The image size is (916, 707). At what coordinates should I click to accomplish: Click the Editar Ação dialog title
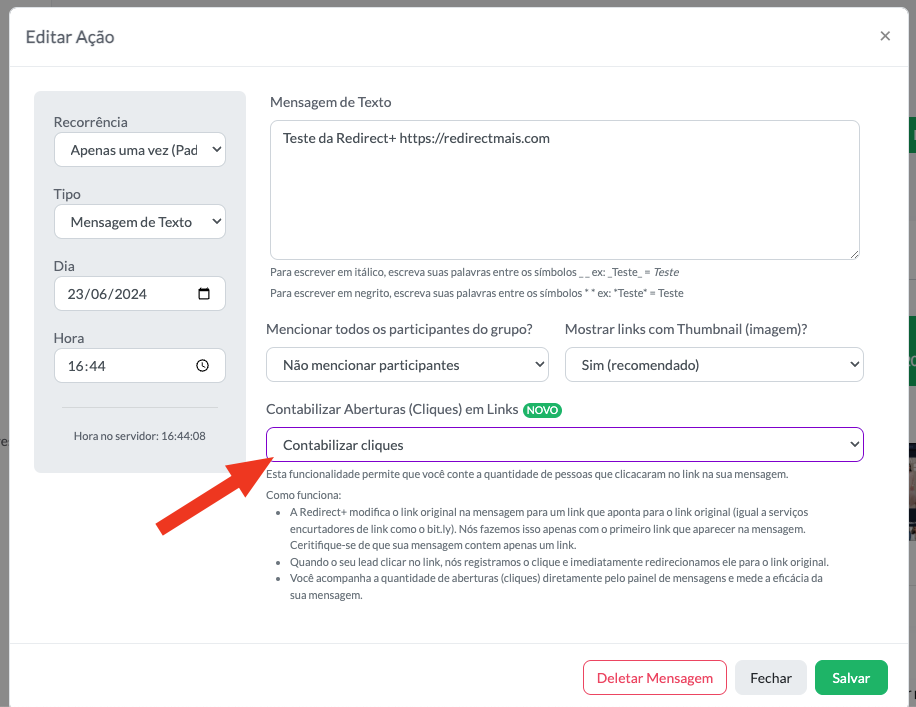70,37
